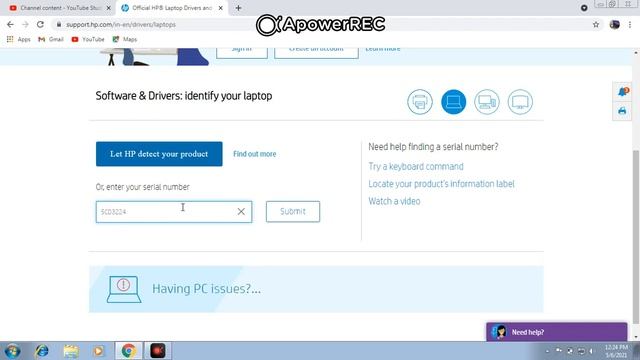Click the print page side icon
Image resolution: width=640 pixels, height=360 pixels.
[x=622, y=111]
